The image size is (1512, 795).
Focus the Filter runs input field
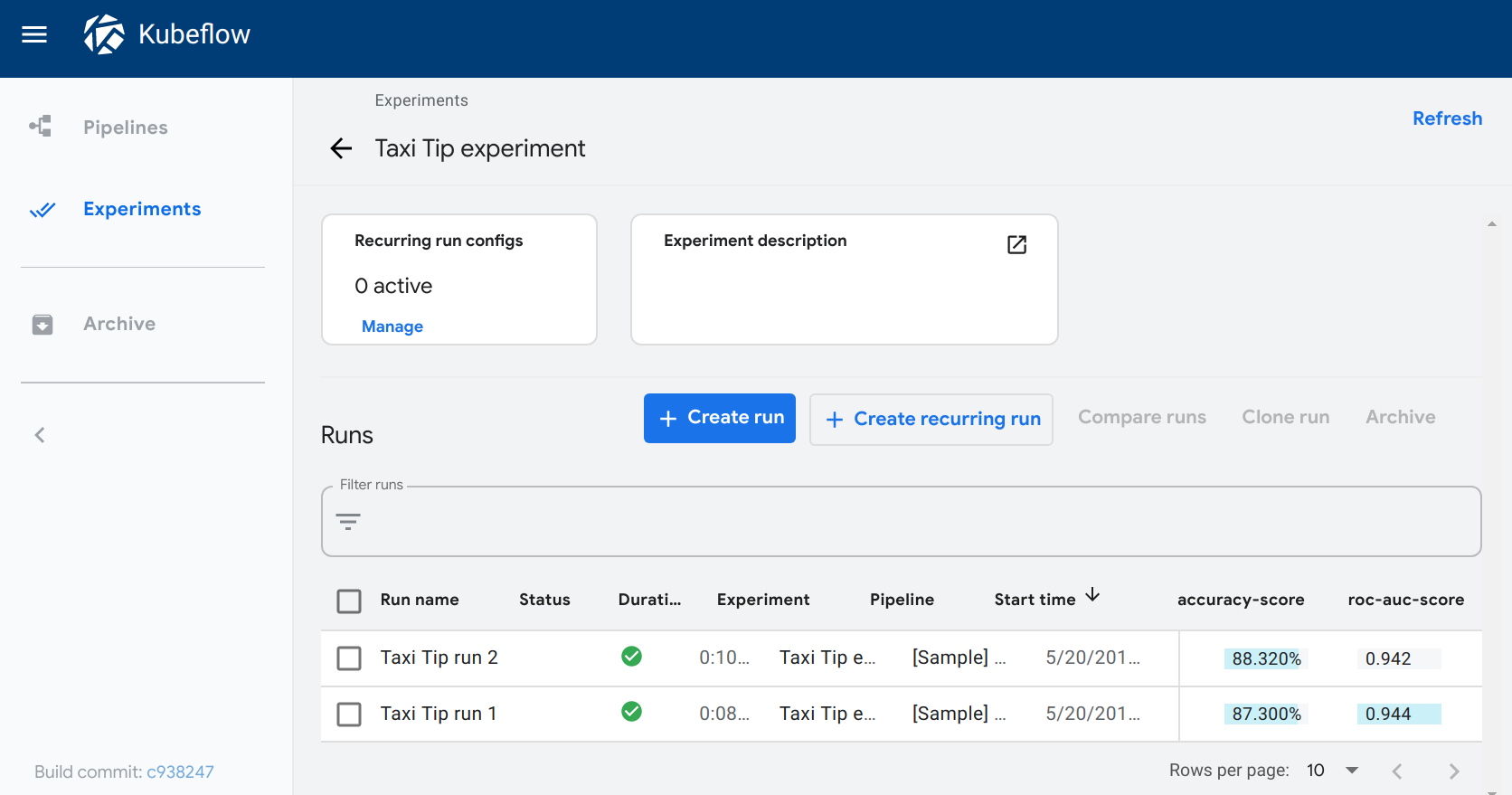coord(901,522)
